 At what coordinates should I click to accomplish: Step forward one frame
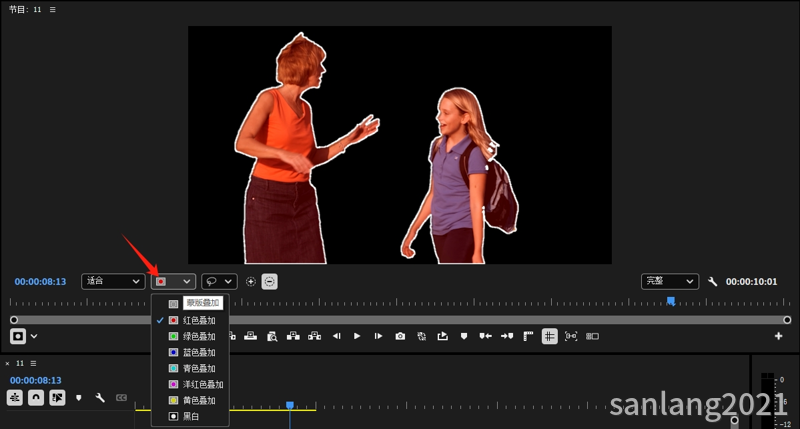pyautogui.click(x=378, y=336)
